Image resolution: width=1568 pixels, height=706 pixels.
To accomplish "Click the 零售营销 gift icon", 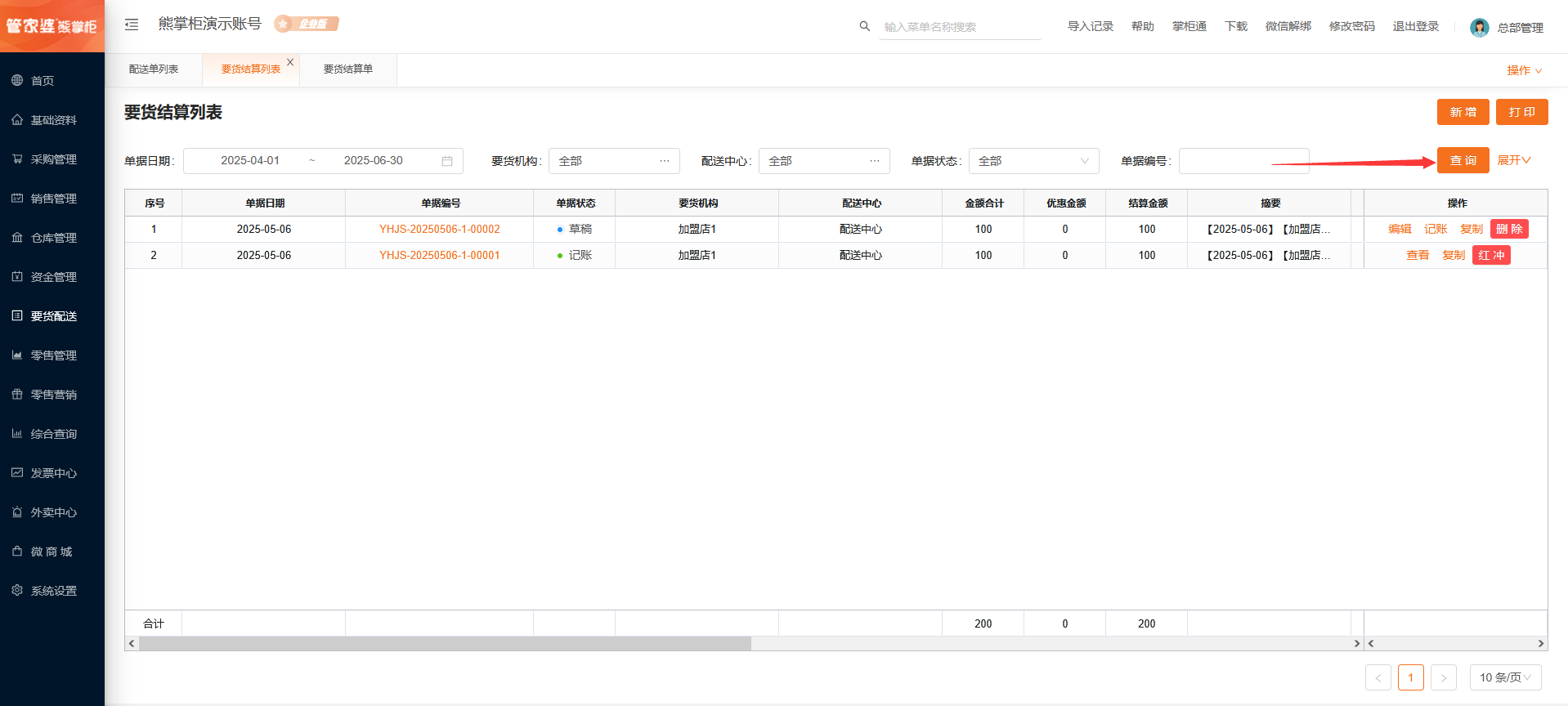I will (17, 394).
